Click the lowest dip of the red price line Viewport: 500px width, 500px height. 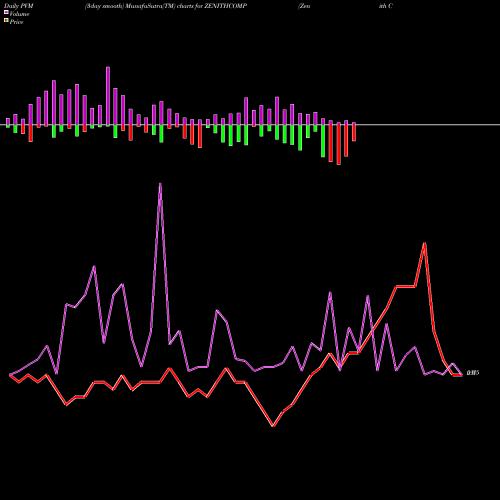pyautogui.click(x=273, y=426)
